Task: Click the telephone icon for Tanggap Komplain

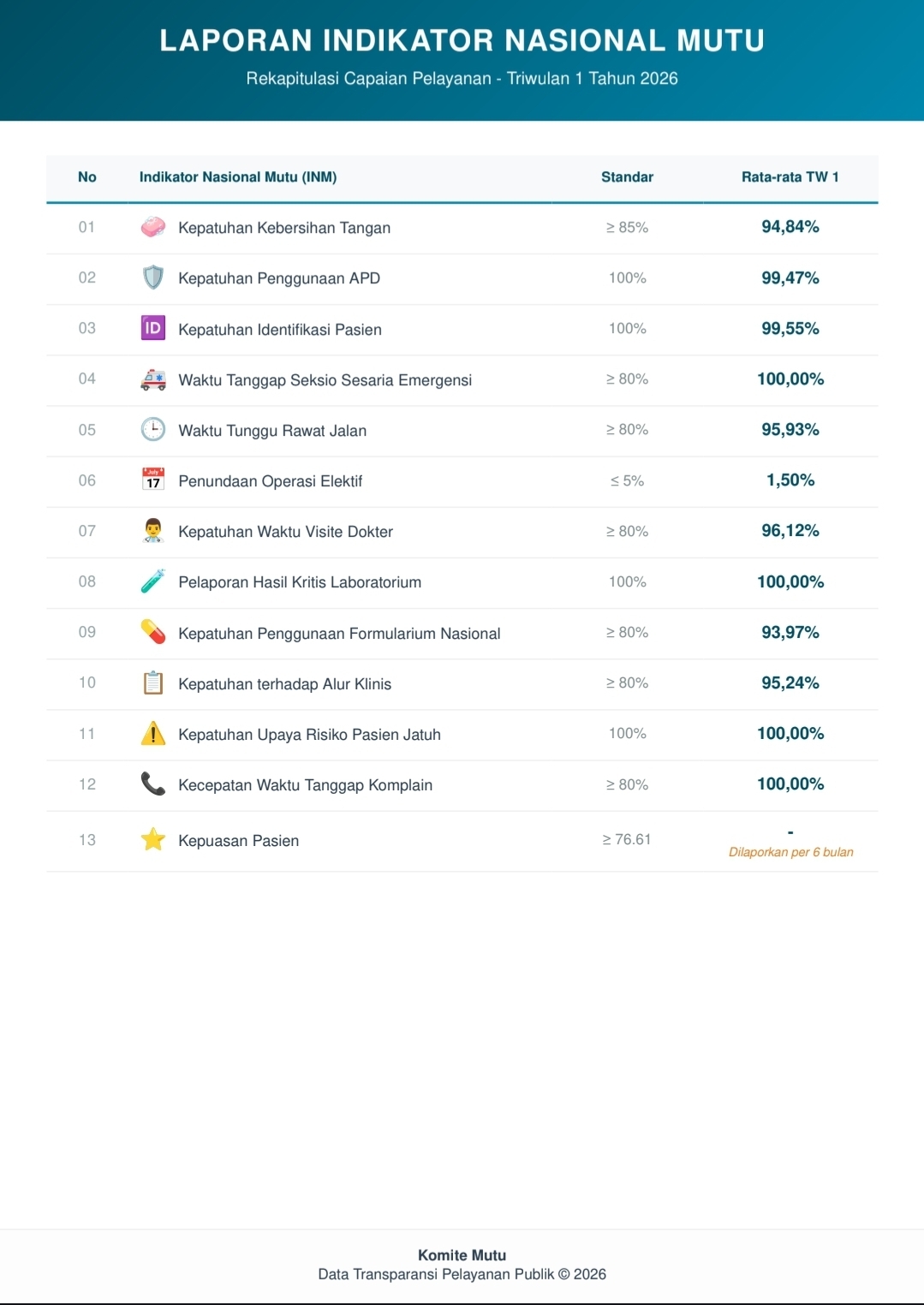Action: [153, 784]
